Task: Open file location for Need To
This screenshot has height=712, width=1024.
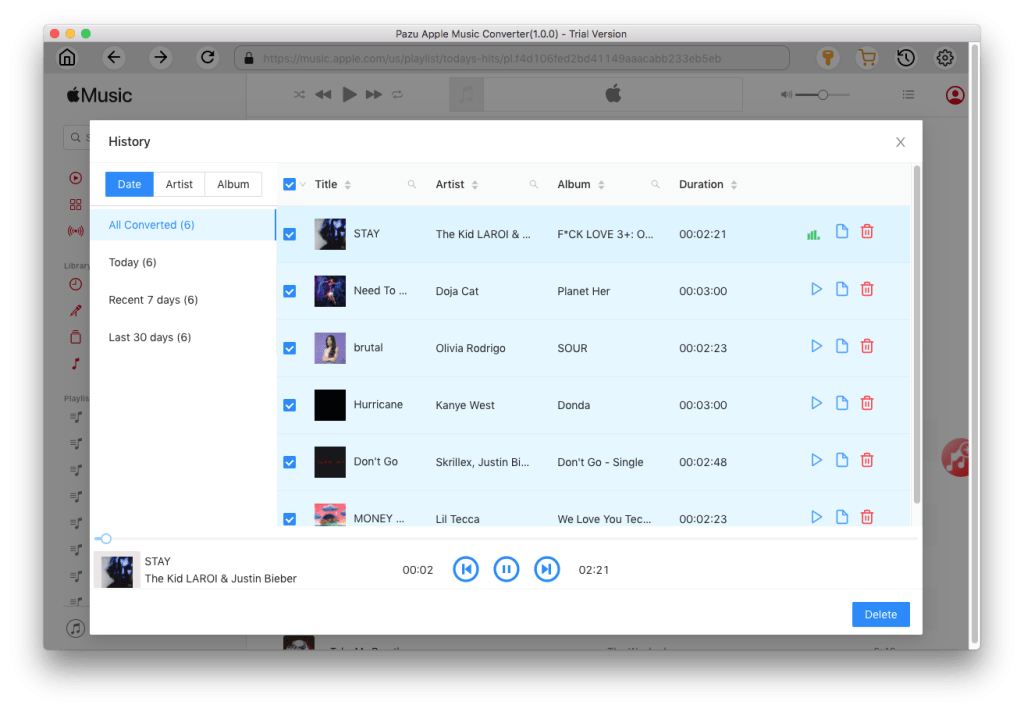Action: pyautogui.click(x=841, y=289)
